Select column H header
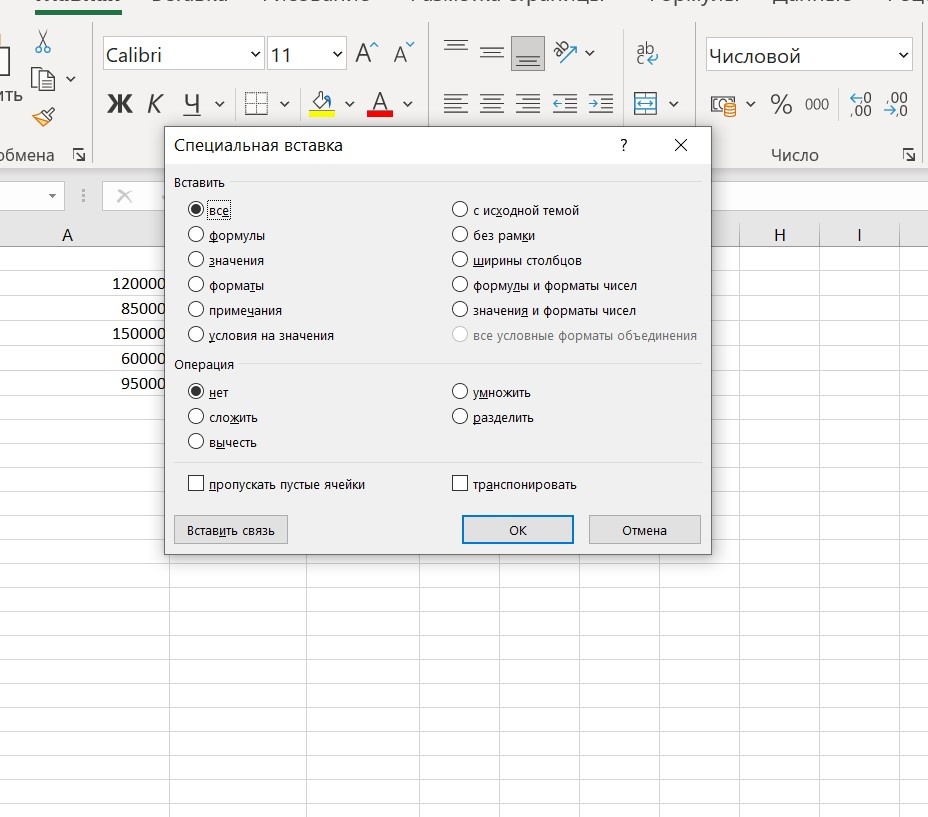 pos(779,236)
